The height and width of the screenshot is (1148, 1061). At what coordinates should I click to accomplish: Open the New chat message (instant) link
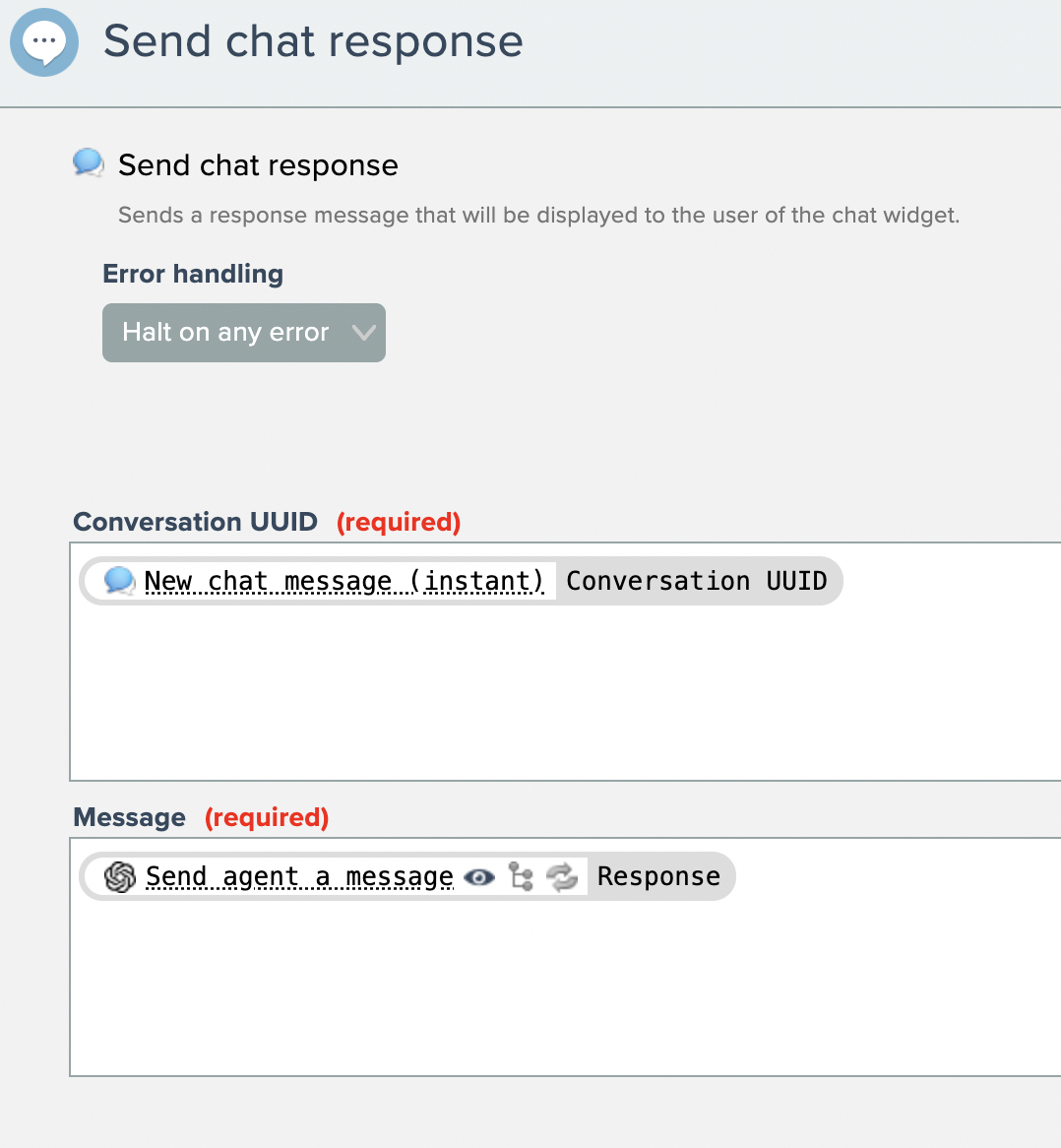click(343, 581)
